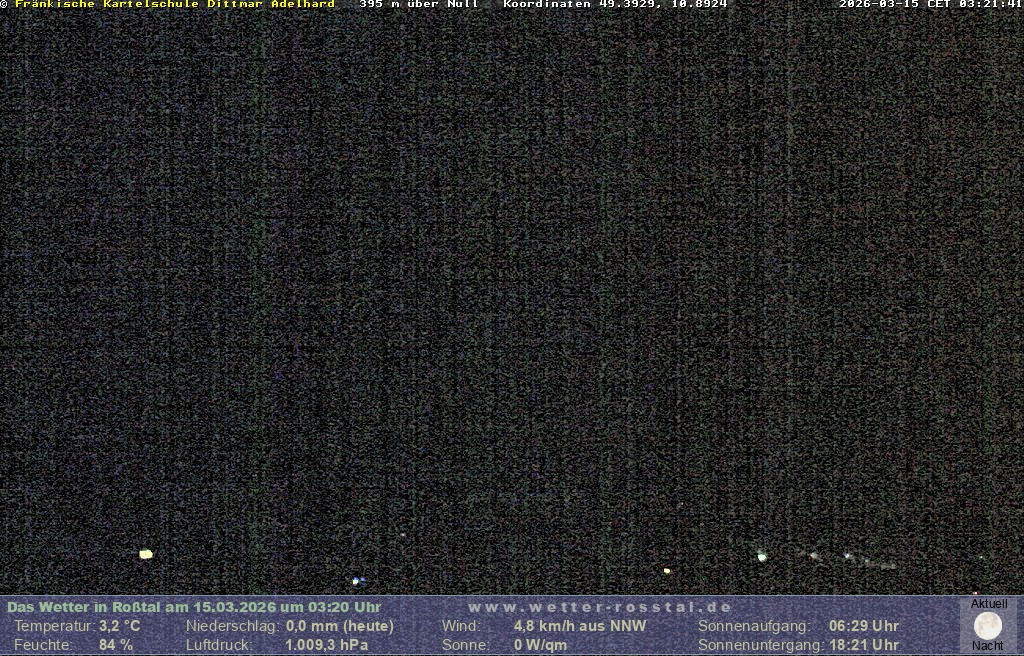This screenshot has width=1024, height=656.
Task: Click the 'Aktuell' label above the moon
Action: [989, 604]
